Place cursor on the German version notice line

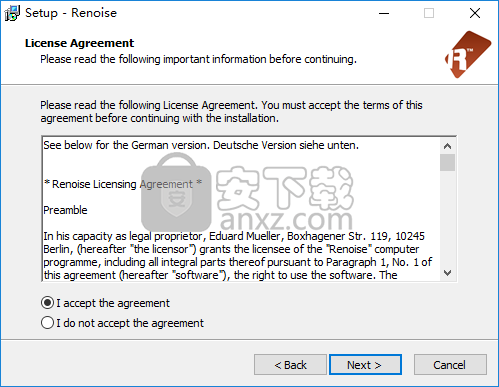click(201, 145)
